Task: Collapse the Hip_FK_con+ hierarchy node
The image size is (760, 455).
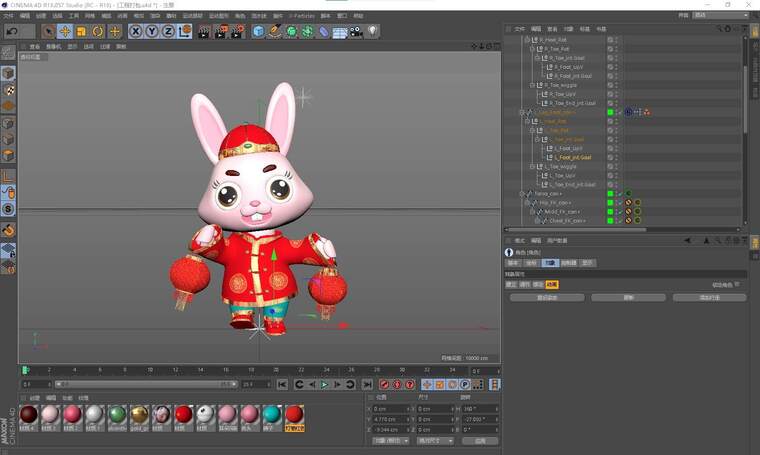Action: click(x=527, y=203)
